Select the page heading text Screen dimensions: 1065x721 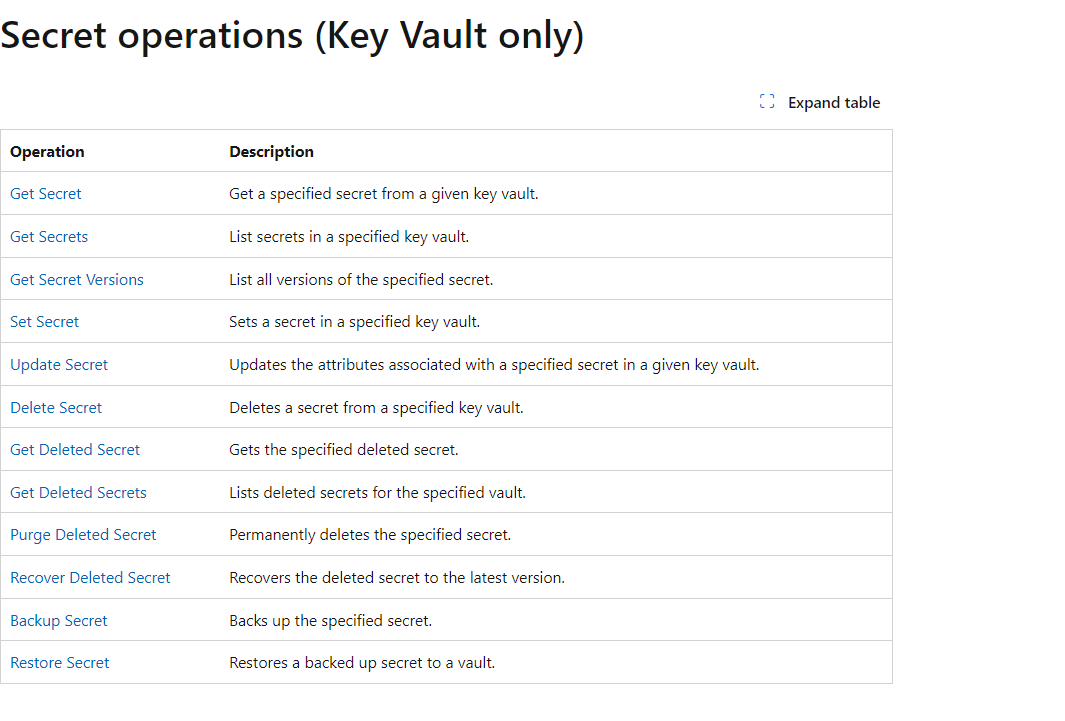292,35
